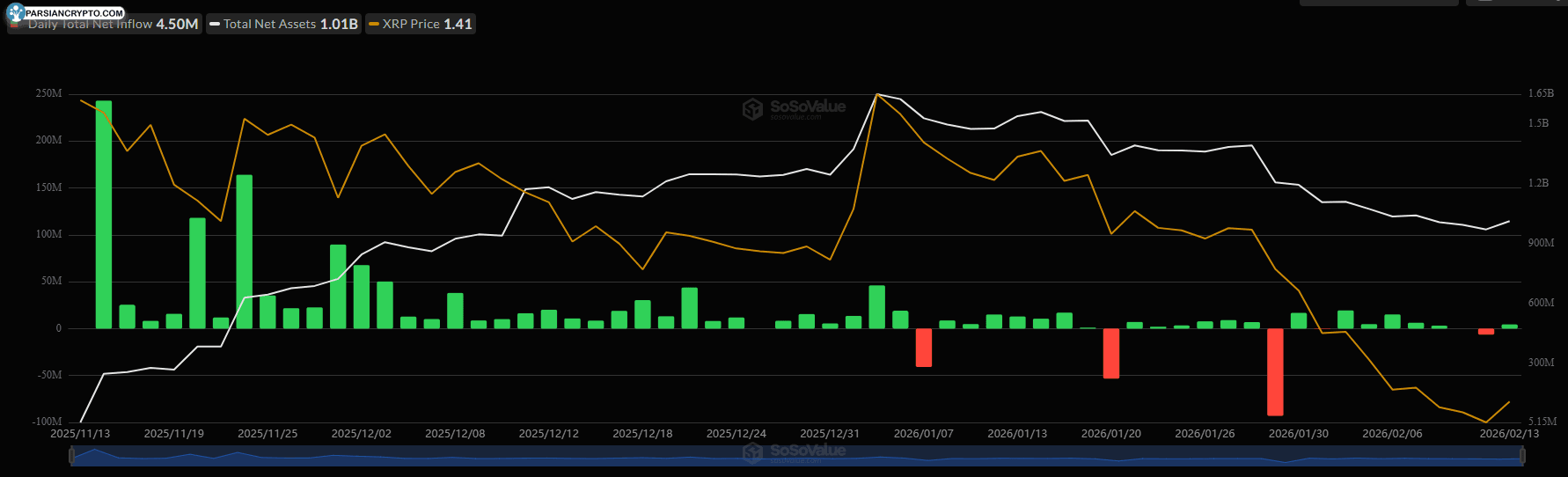The image size is (1568, 477).
Task: Click the 2025/11/25 date label
Action: [267, 434]
